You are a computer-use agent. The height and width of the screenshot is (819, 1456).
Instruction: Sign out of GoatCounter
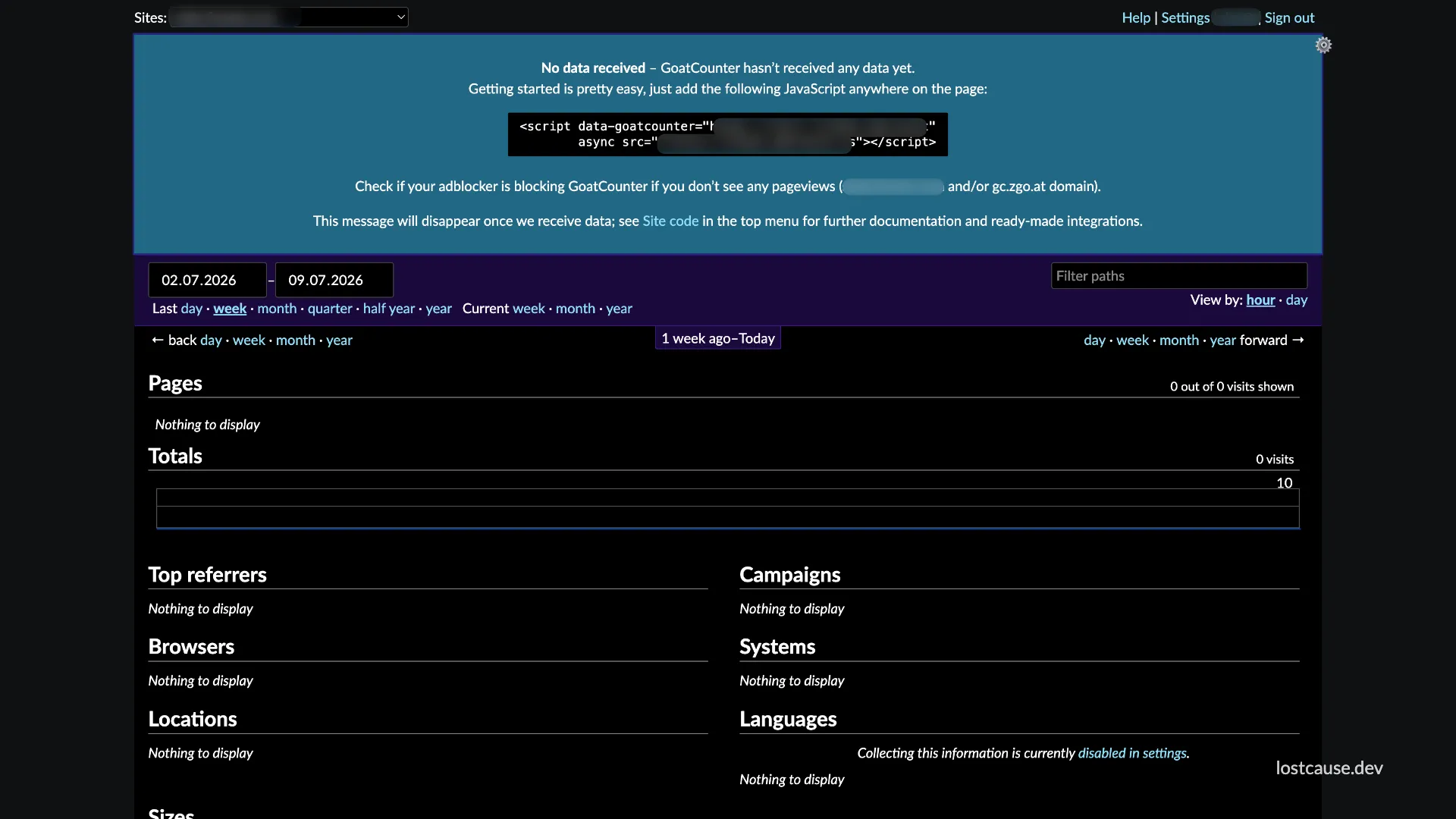pyautogui.click(x=1289, y=17)
